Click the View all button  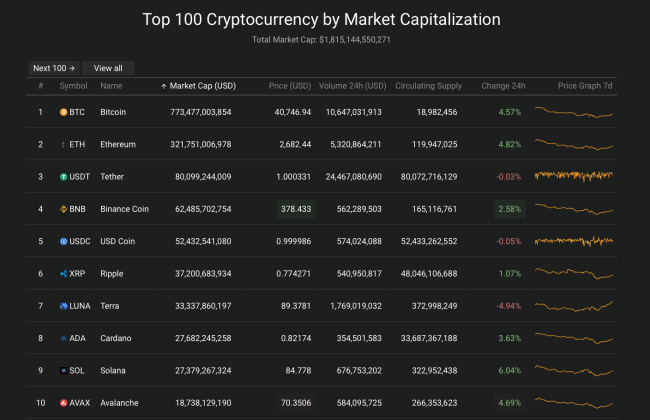(x=108, y=68)
